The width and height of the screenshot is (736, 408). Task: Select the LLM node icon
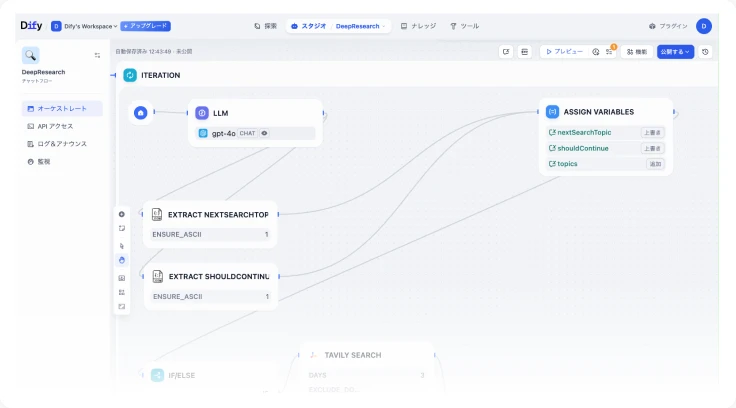pyautogui.click(x=202, y=113)
